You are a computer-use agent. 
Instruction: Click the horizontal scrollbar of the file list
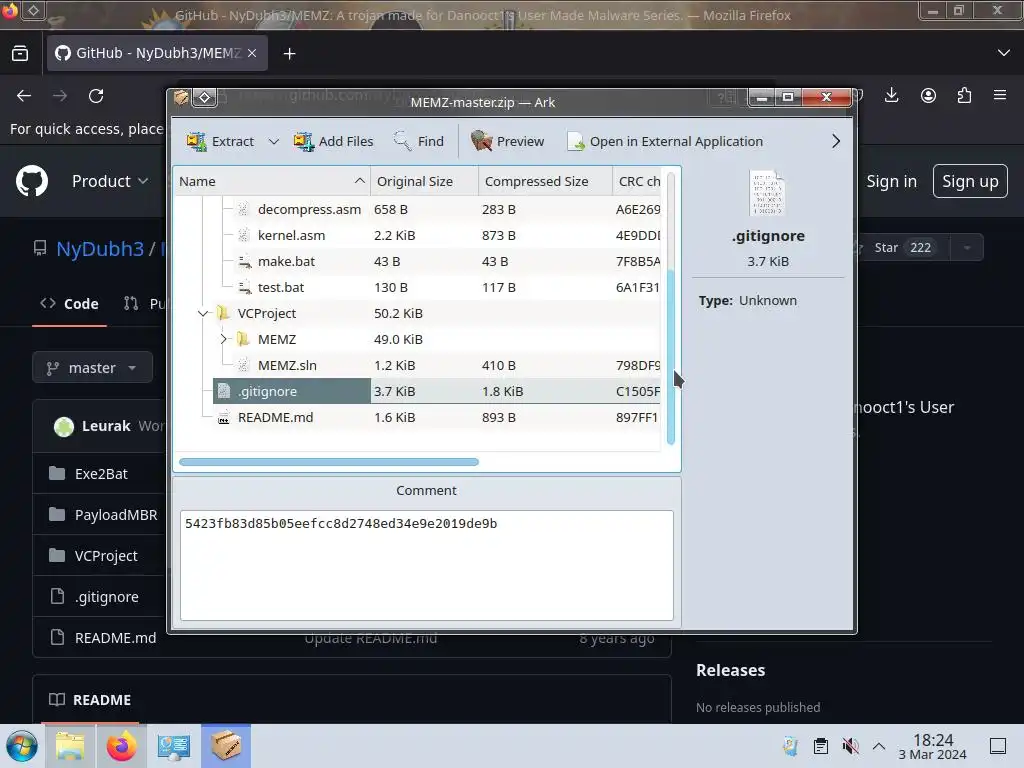point(328,462)
